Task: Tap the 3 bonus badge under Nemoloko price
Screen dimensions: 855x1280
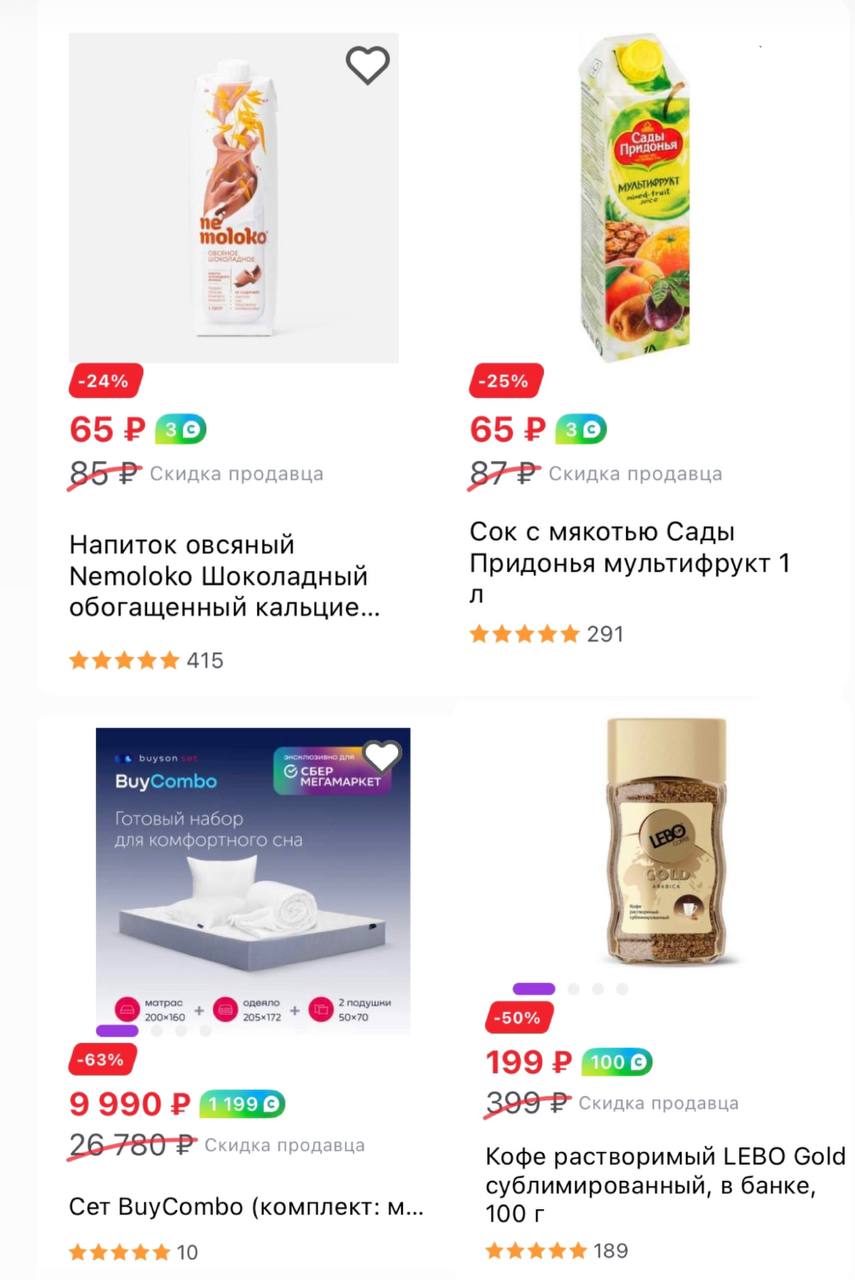Action: pyautogui.click(x=180, y=429)
